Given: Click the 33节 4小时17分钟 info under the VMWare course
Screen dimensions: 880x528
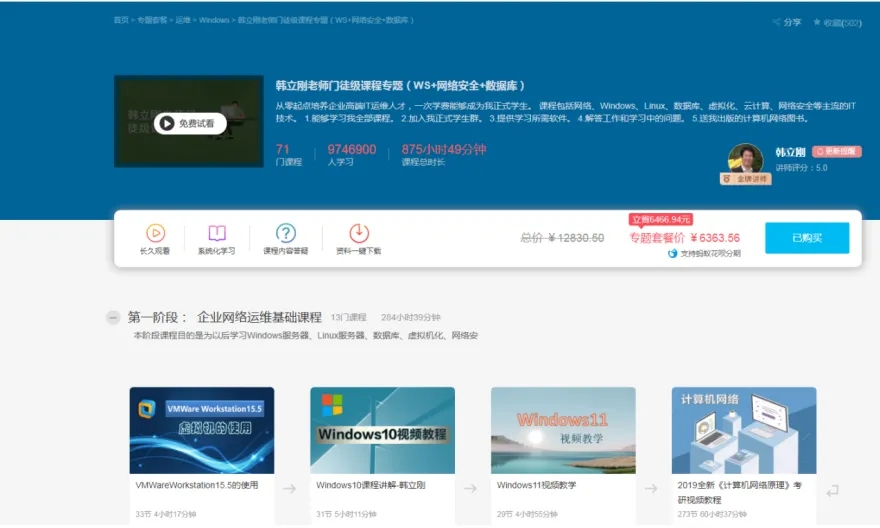Looking at the screenshot, I should (166, 514).
